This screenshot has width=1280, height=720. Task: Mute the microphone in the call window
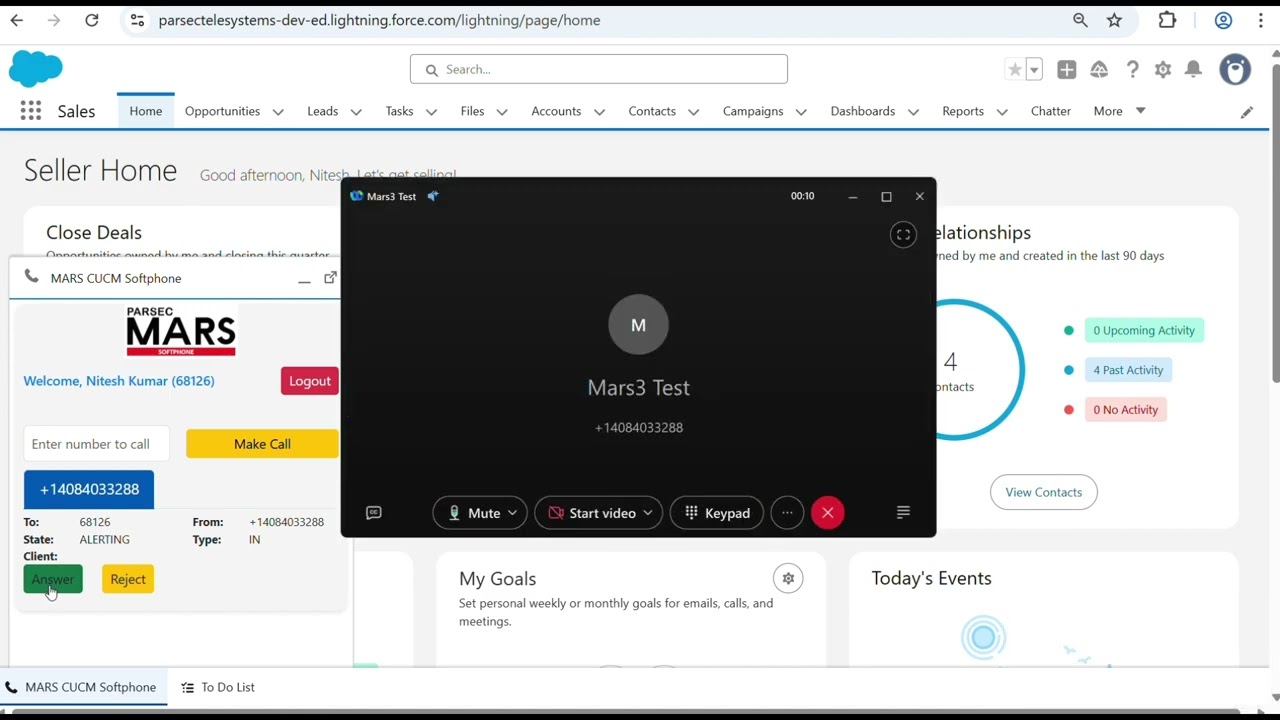(x=473, y=513)
